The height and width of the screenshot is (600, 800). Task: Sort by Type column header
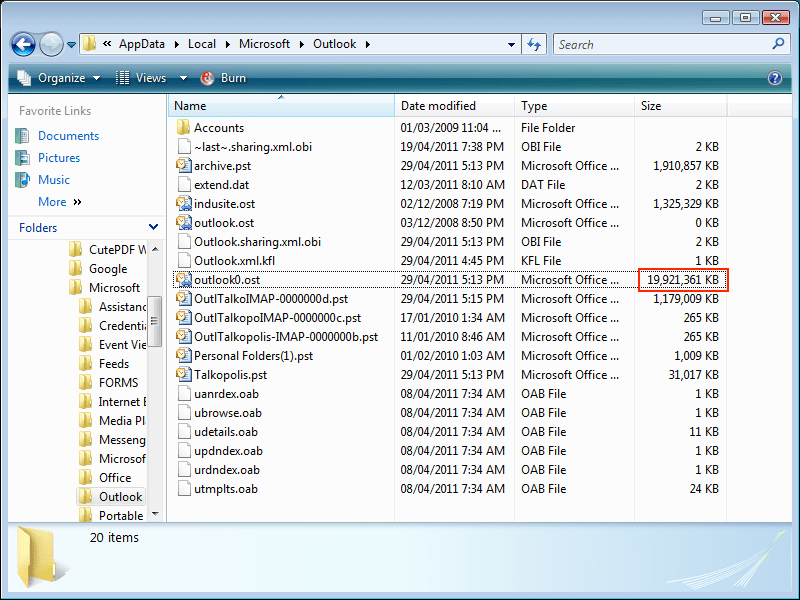pos(574,106)
